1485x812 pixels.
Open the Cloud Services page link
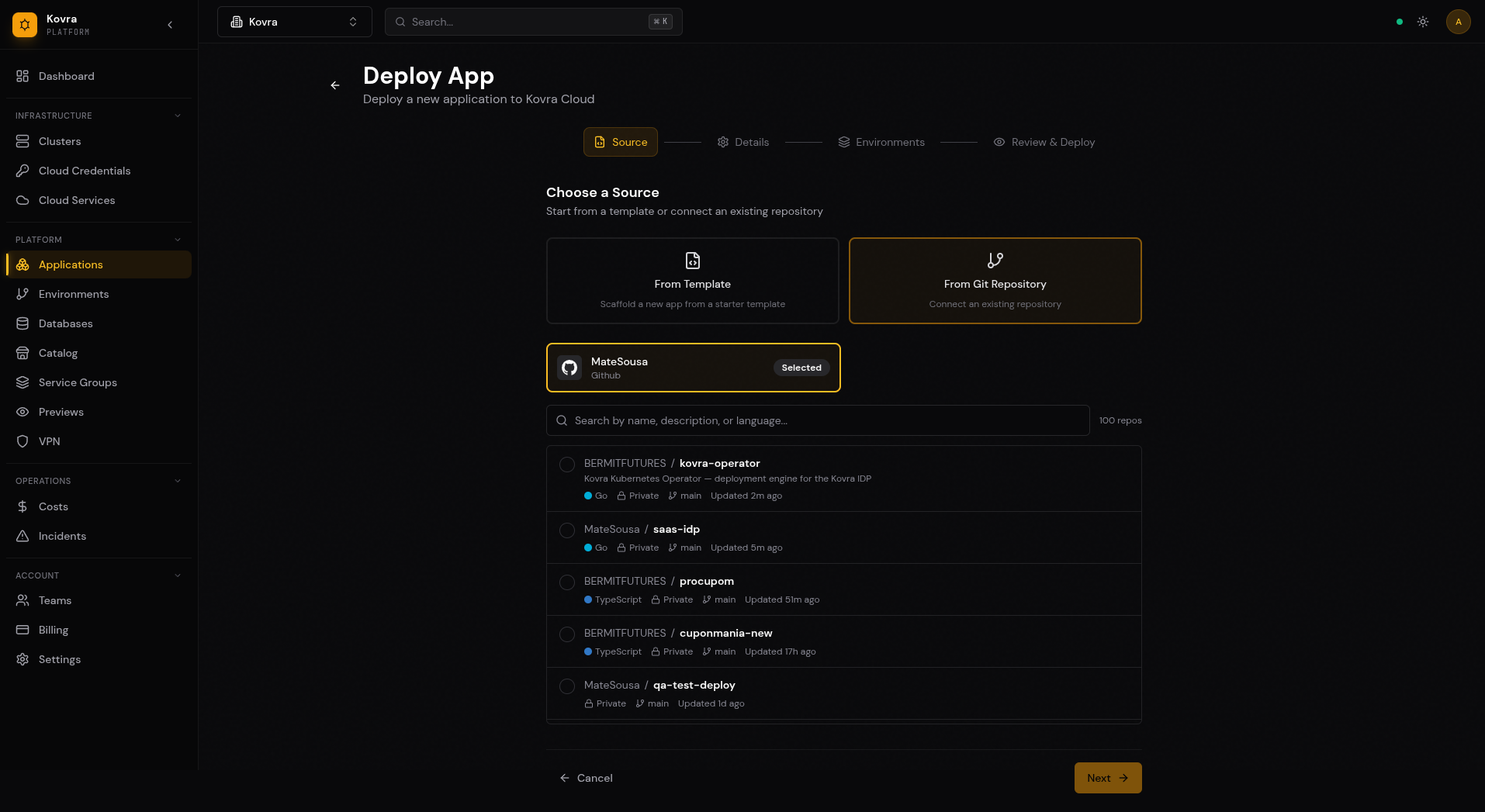99,200
